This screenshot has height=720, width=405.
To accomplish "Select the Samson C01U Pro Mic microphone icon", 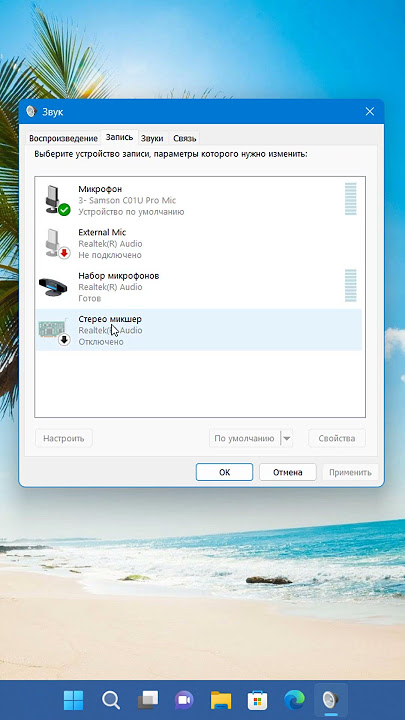I will pyautogui.click(x=57, y=200).
